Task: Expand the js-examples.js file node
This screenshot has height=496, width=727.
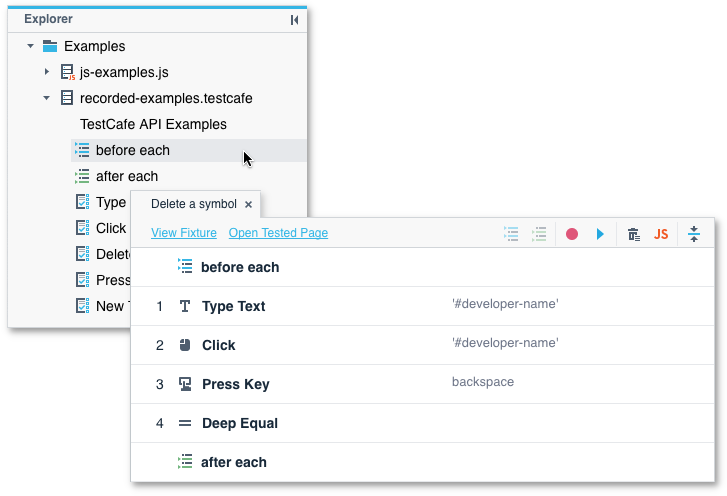Action: pyautogui.click(x=46, y=72)
